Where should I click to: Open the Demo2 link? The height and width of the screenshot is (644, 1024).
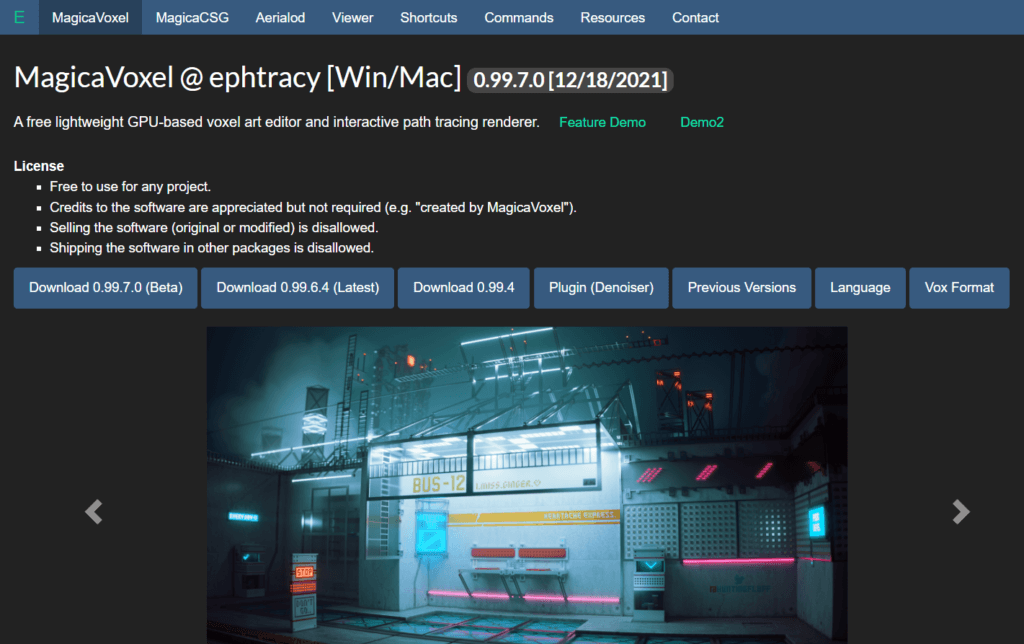point(702,122)
